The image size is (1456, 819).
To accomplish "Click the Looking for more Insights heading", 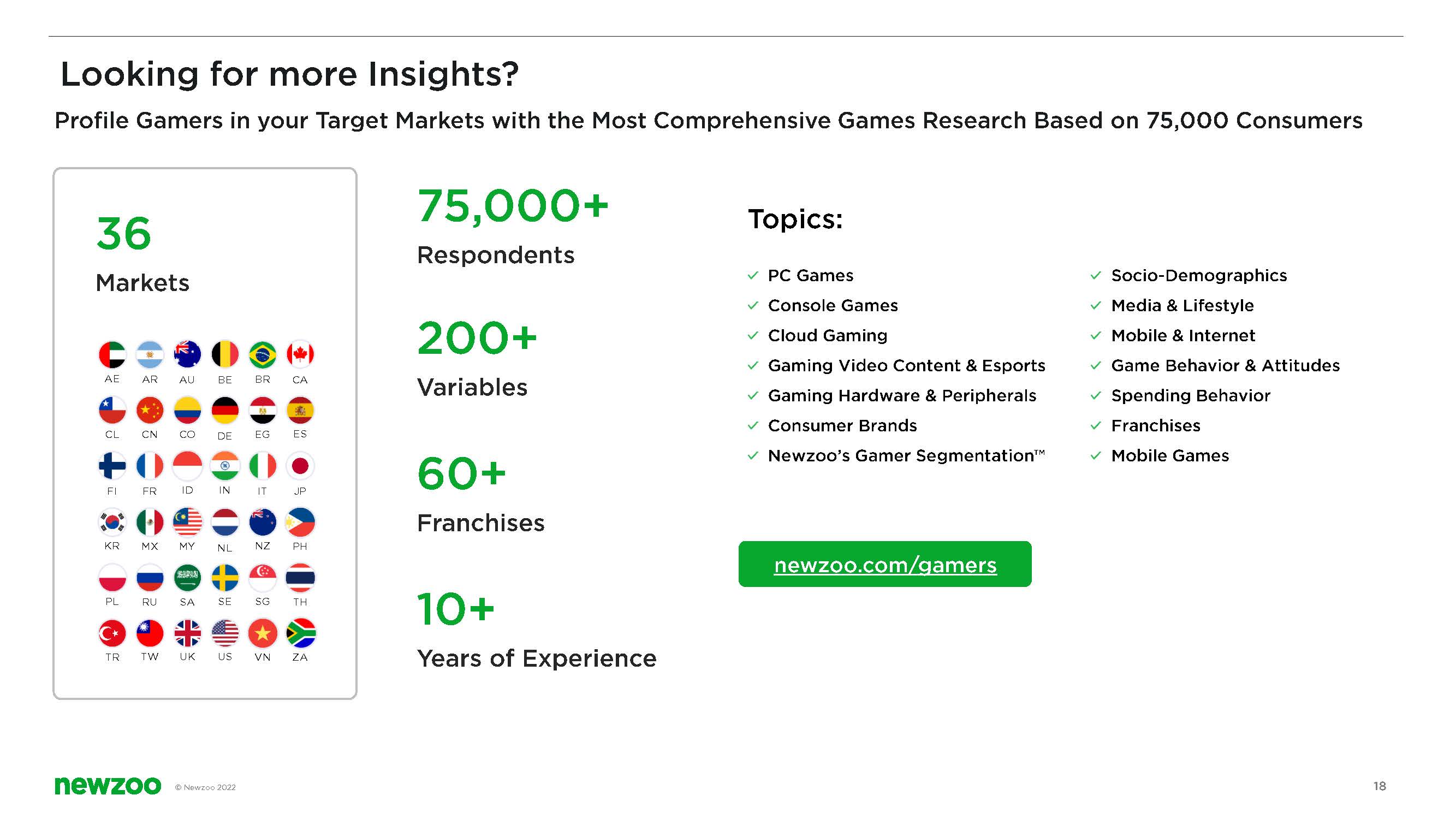I will click(289, 74).
